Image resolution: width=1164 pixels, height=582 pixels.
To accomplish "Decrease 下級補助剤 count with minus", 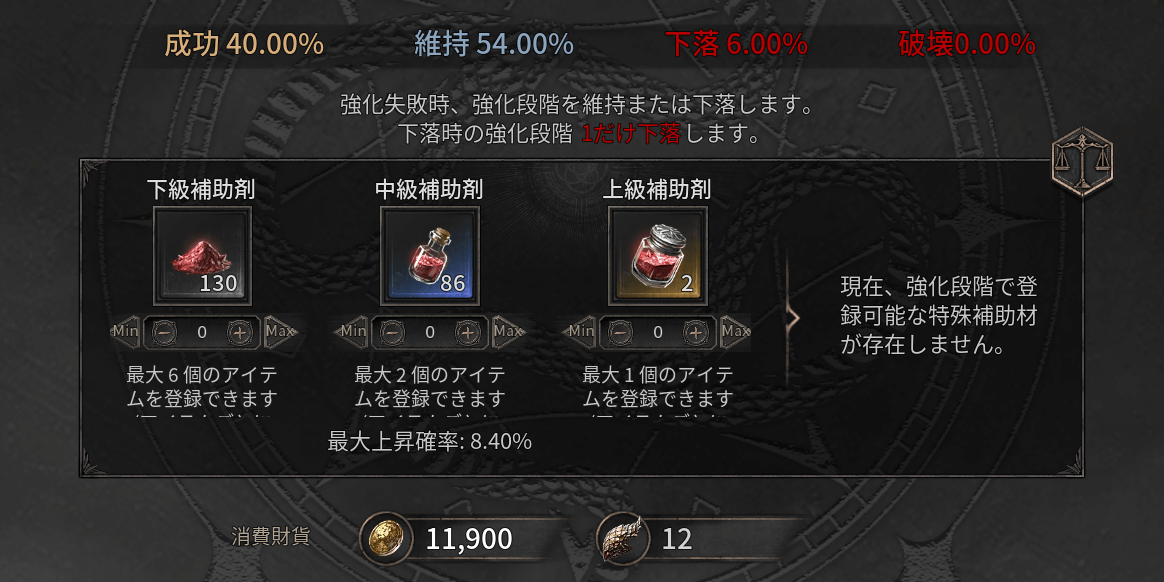I will (x=165, y=332).
